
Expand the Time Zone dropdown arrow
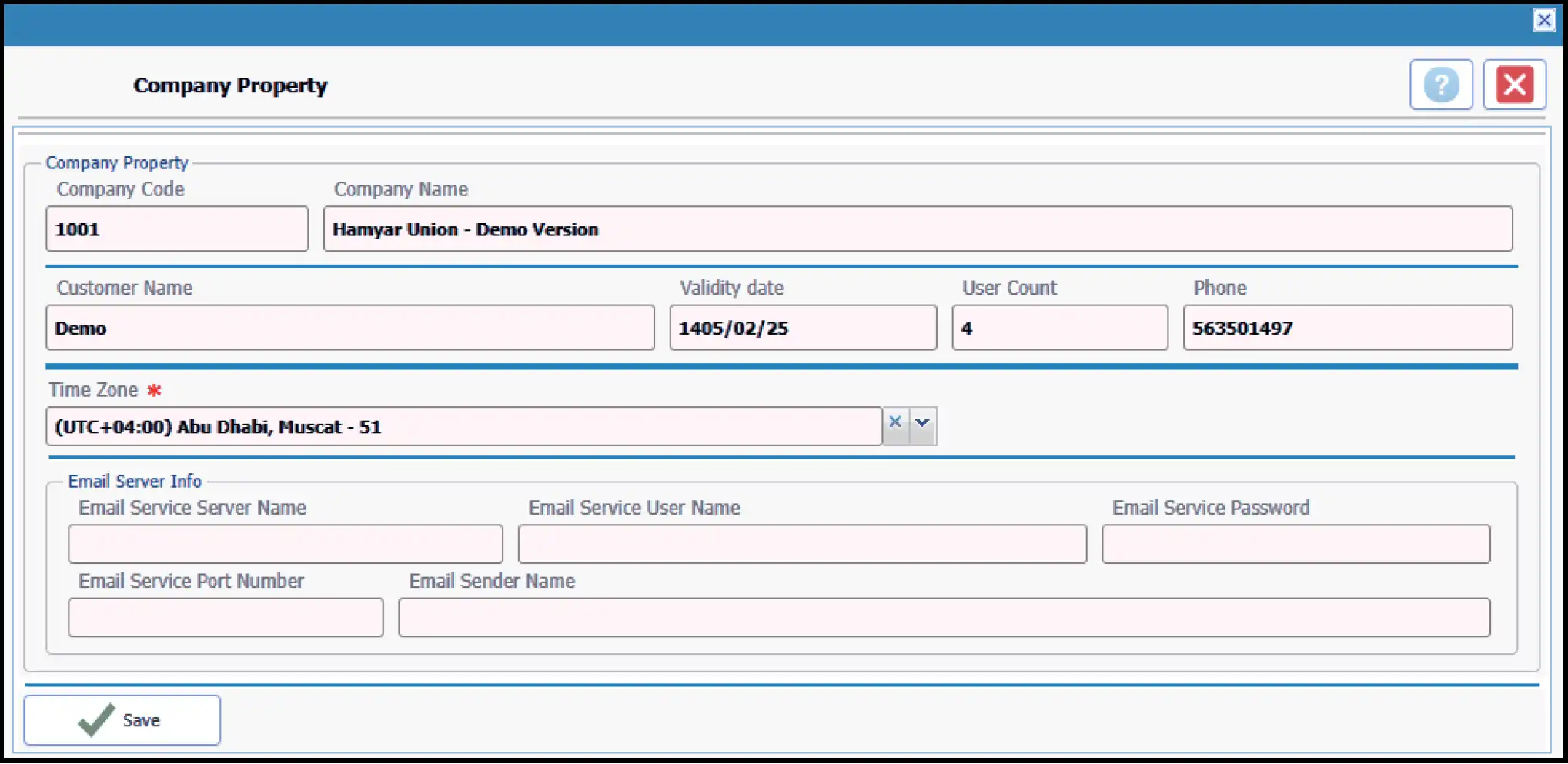coord(922,423)
